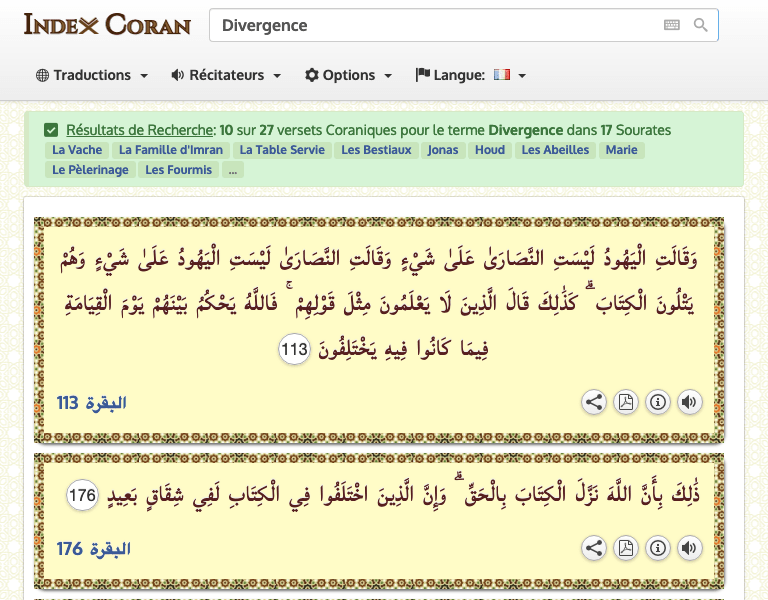This screenshot has height=600, width=768.
Task: Show more suras with the ellipsis tag
Action: (232, 170)
